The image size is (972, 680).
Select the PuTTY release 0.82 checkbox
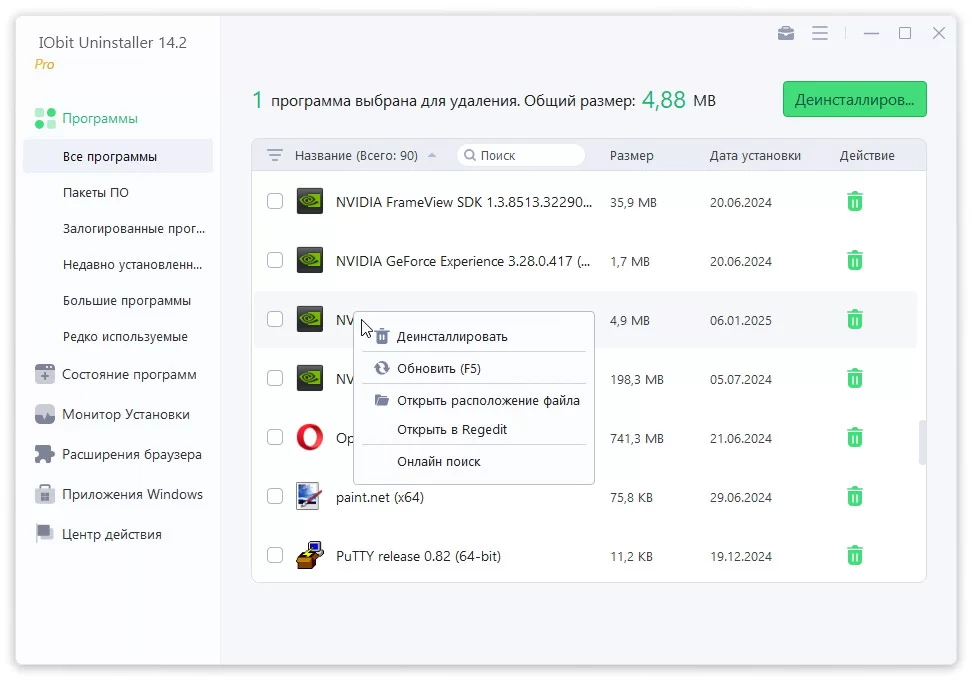click(275, 555)
